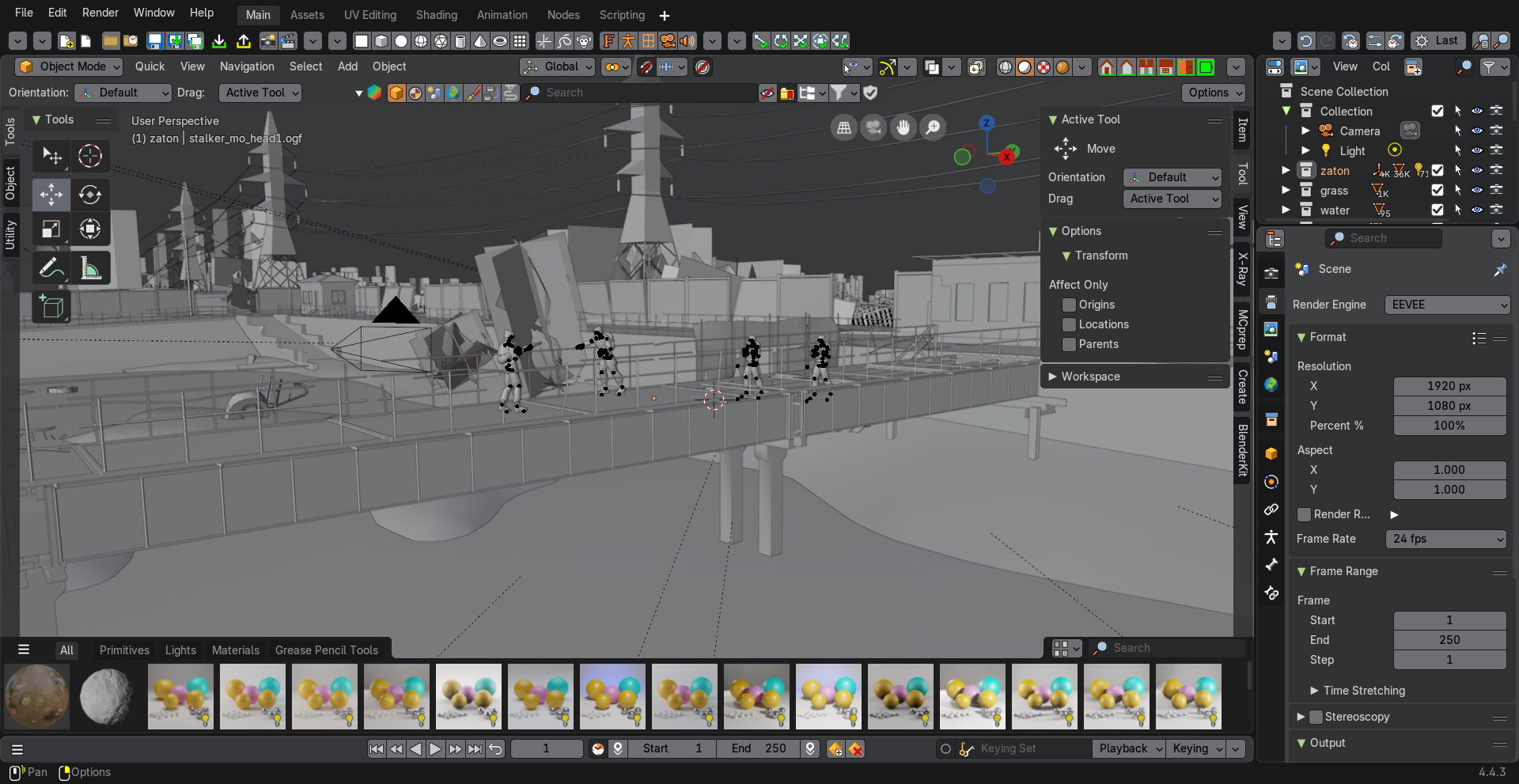
Task: Open Format presets list icon
Action: pos(1479,338)
